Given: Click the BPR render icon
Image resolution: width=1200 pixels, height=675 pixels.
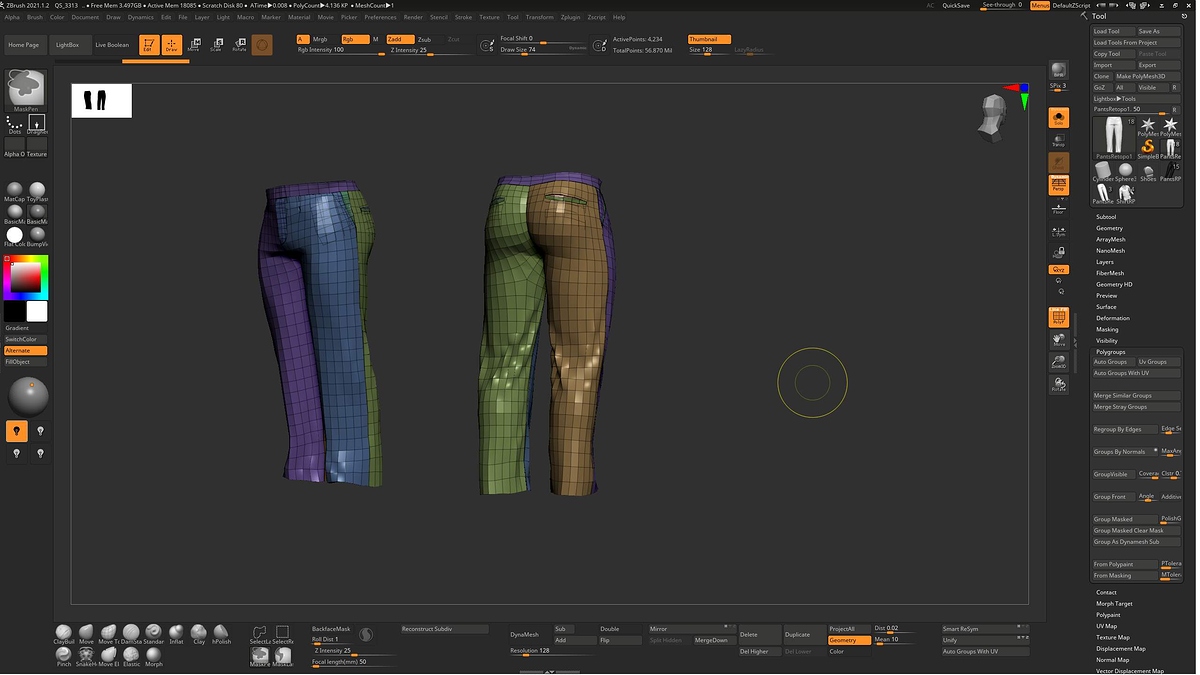Looking at the screenshot, I should click(1058, 70).
